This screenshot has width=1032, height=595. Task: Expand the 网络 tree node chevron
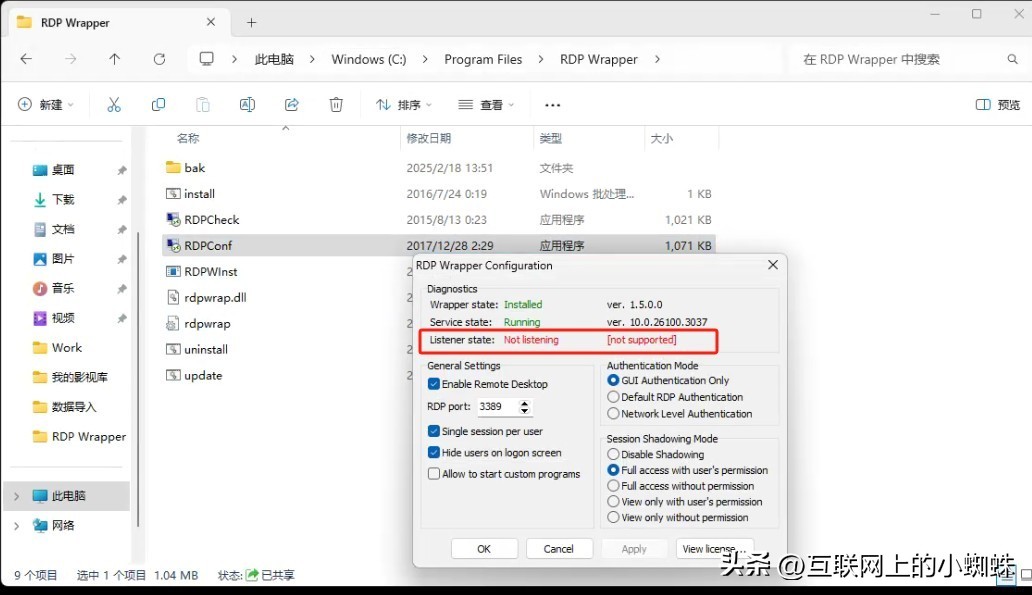click(x=16, y=525)
